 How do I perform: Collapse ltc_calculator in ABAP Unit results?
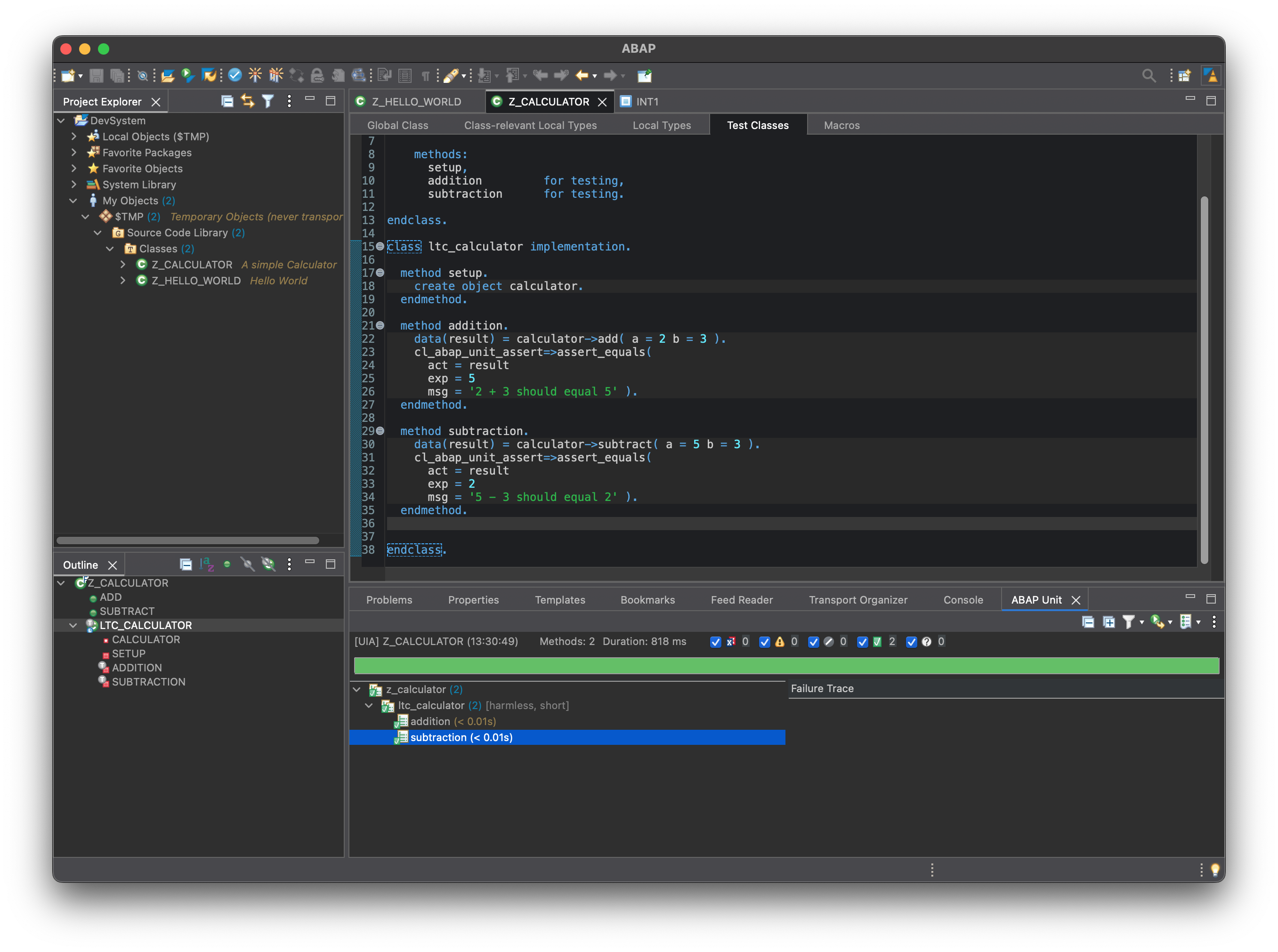pos(369,706)
